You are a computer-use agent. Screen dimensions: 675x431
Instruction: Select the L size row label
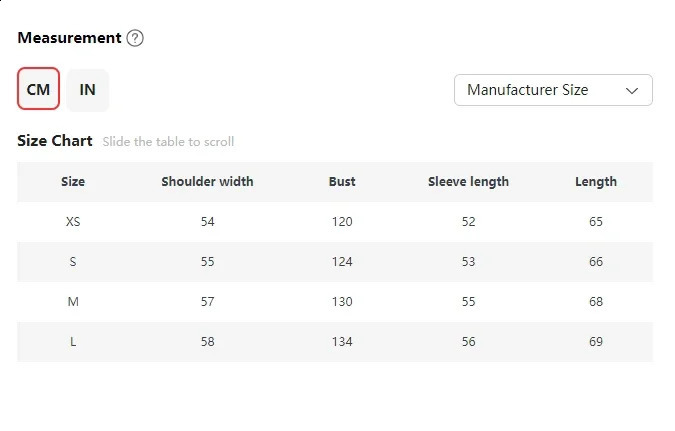coord(73,342)
